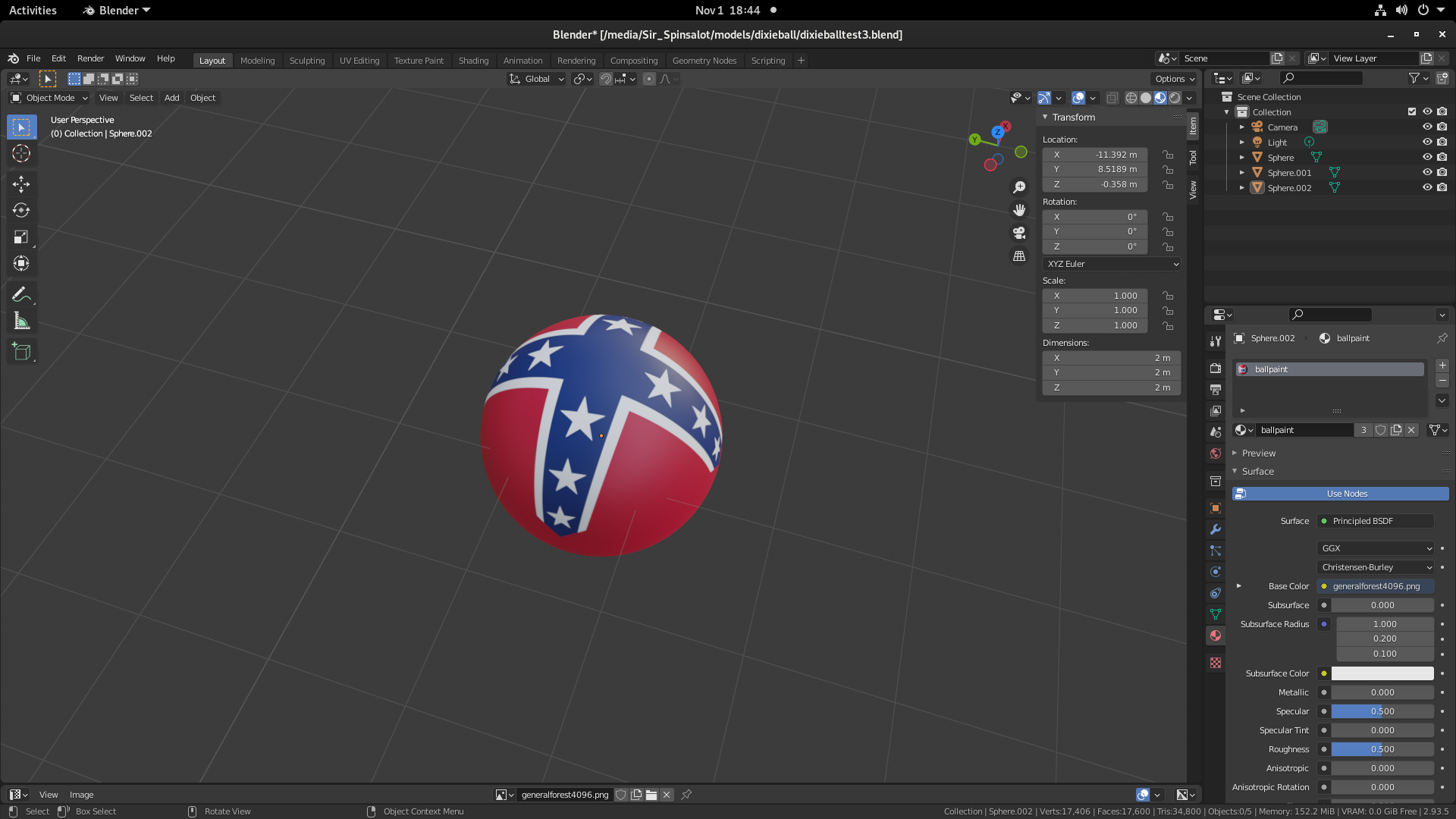Click generalforest4096.png Base Color link
The image size is (1456, 819).
click(x=1376, y=586)
